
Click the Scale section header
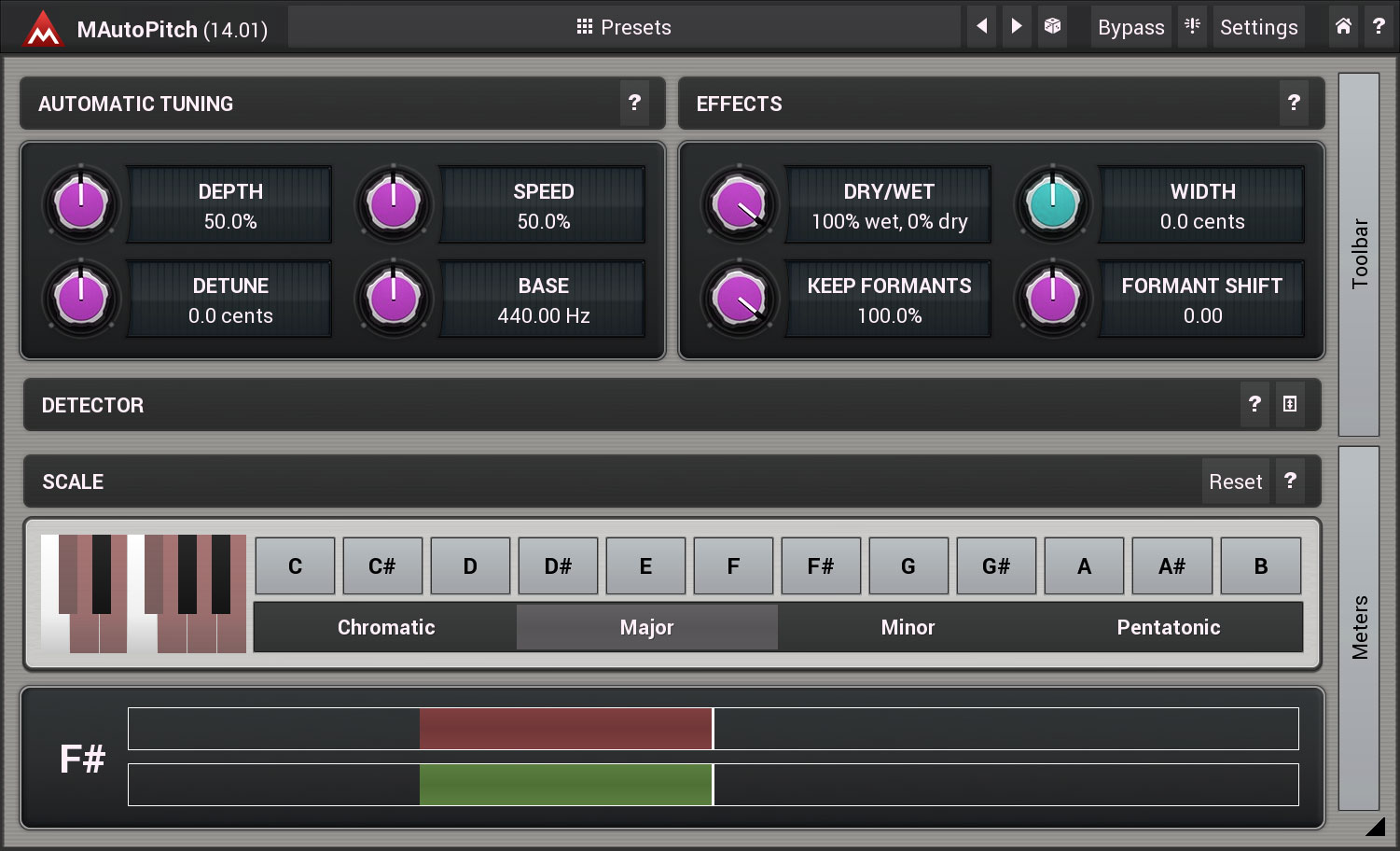[x=672, y=481]
